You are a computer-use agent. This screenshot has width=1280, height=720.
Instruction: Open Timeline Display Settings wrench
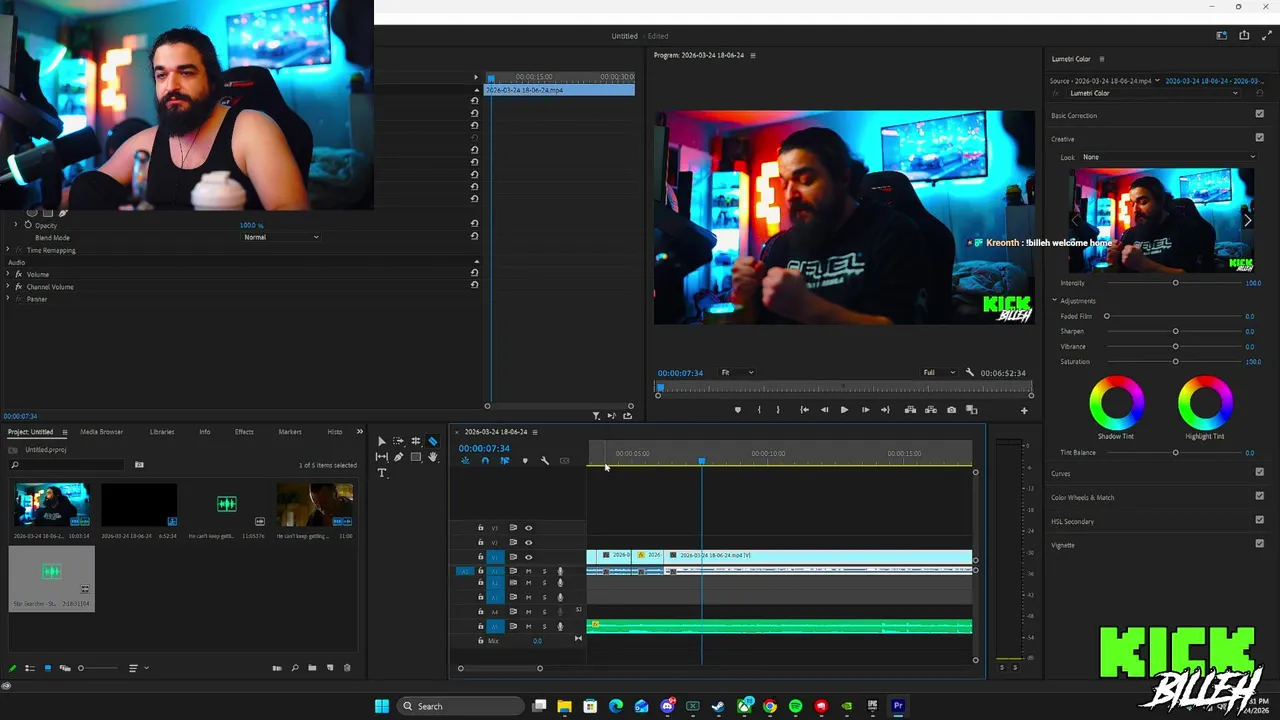click(x=545, y=461)
